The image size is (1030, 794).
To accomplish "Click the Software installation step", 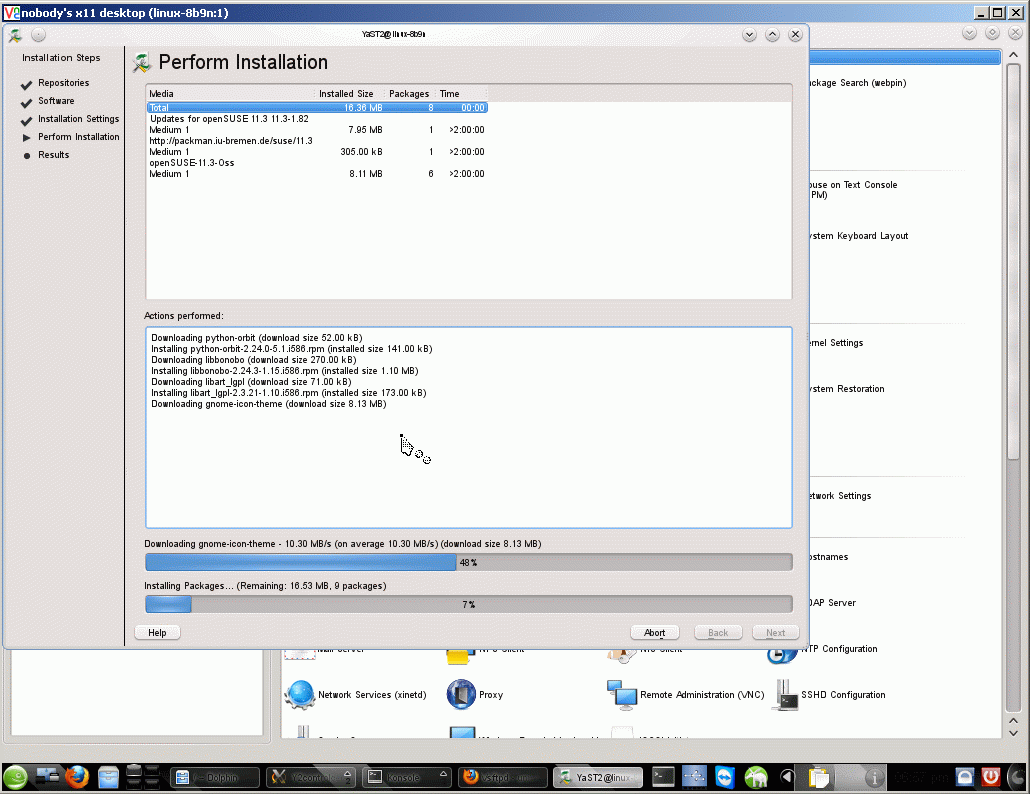I will pos(56,100).
